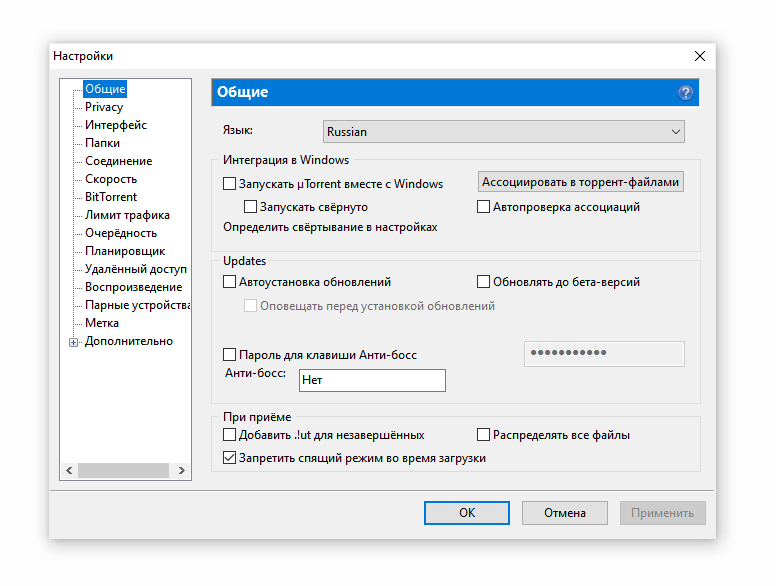Viewport: 776px width, 586px height.
Task: Confirm settings with the OK button
Action: (467, 513)
